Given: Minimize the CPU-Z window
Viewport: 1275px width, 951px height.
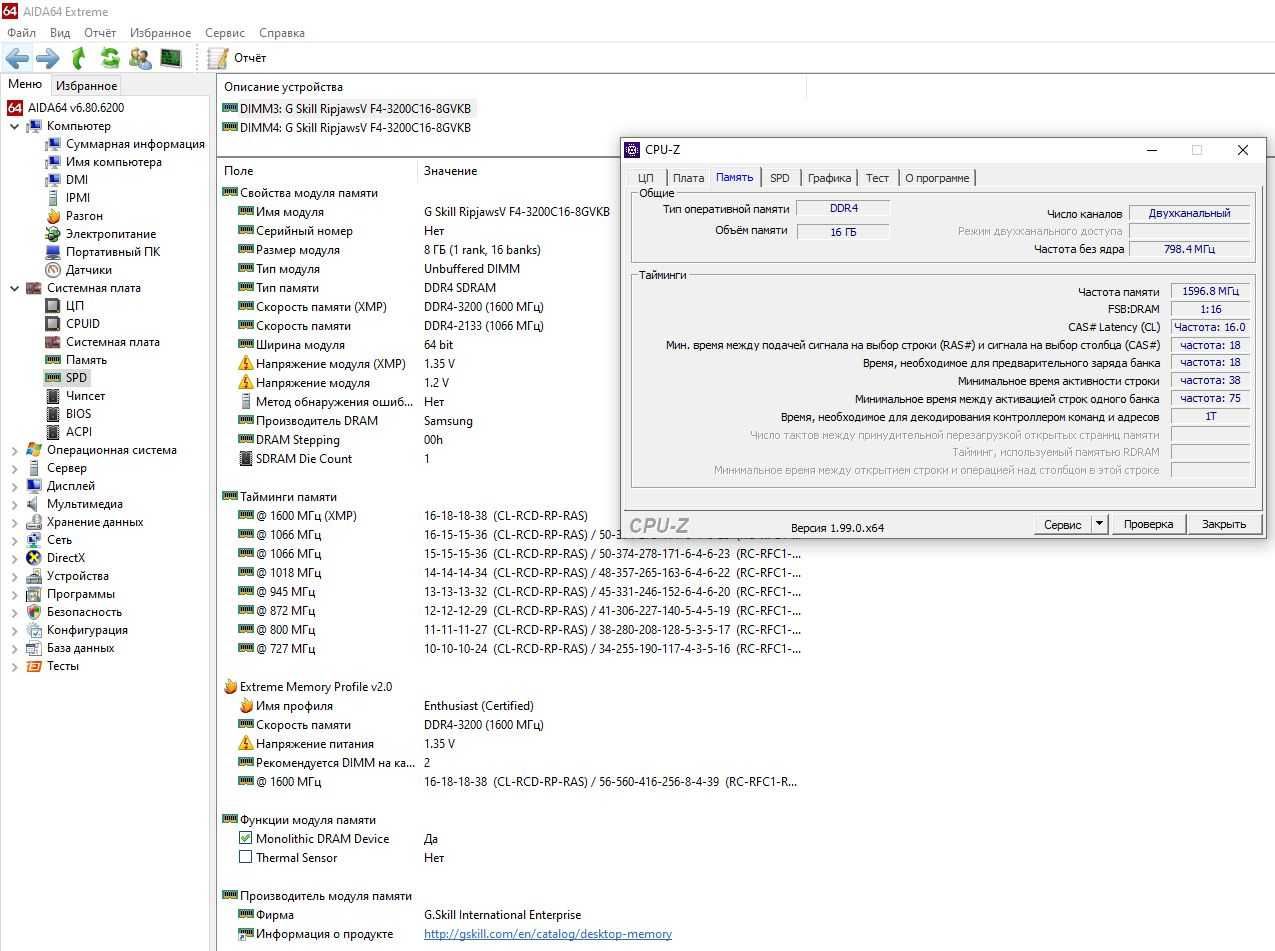Looking at the screenshot, I should point(1152,150).
